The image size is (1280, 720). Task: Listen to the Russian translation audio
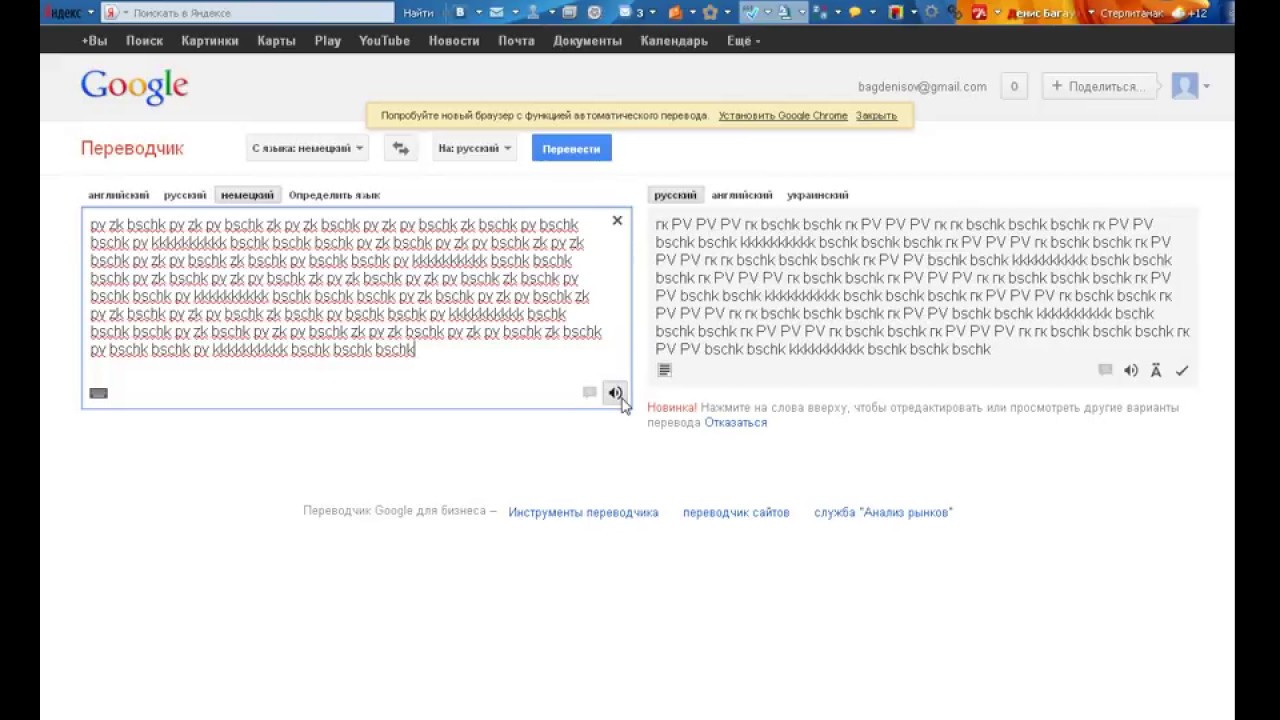pos(1131,371)
